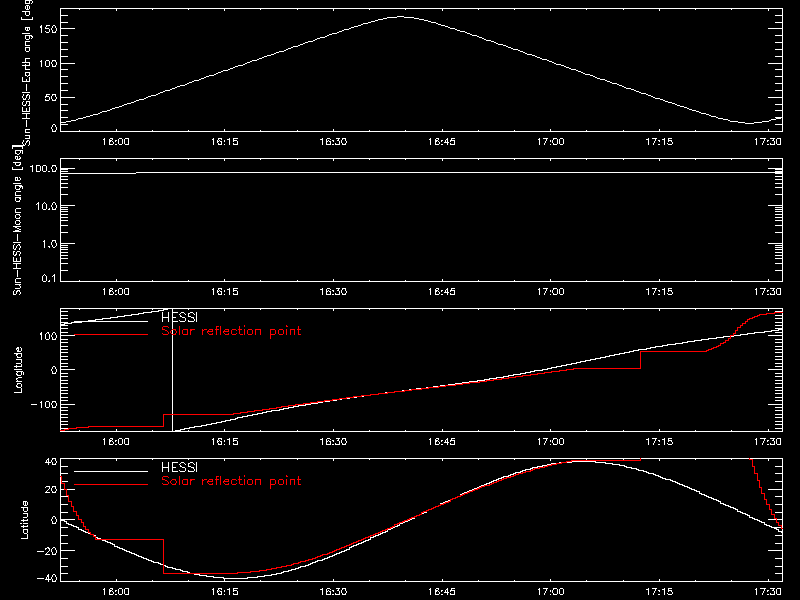This screenshot has height=600, width=800.
Task: Select HESSI legend label in Latitude plot
Action: tap(179, 467)
